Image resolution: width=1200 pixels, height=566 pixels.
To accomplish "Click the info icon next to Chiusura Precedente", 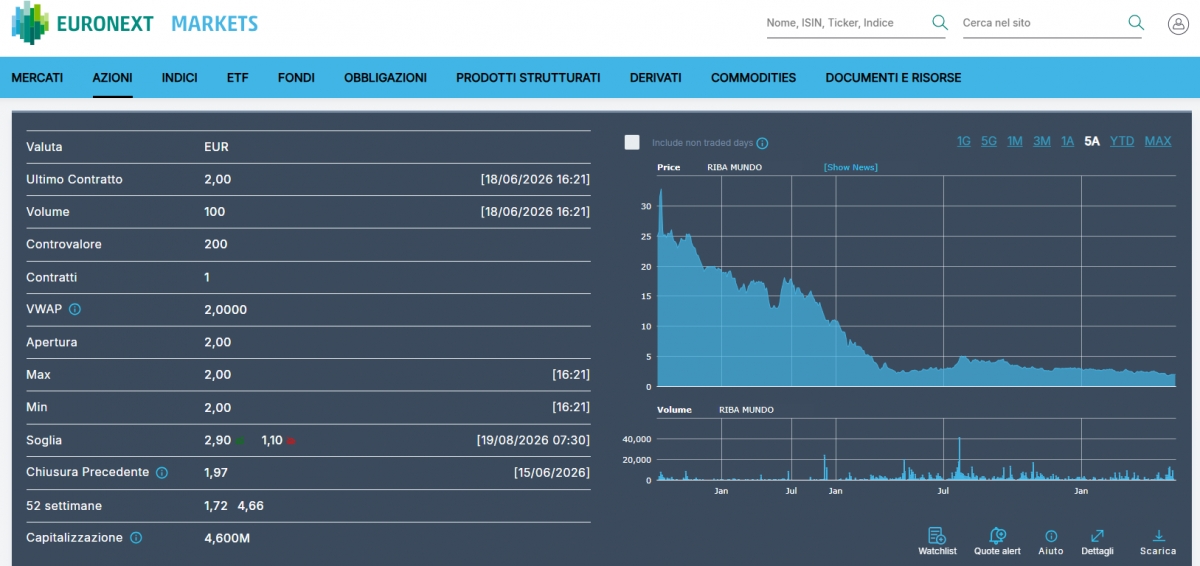I will [162, 472].
